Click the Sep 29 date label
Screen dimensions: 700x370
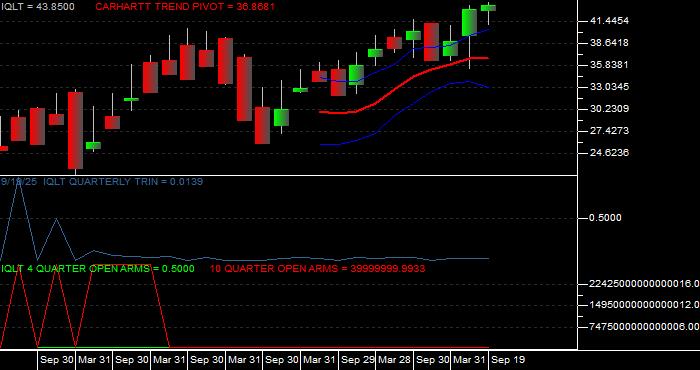pyautogui.click(x=358, y=360)
